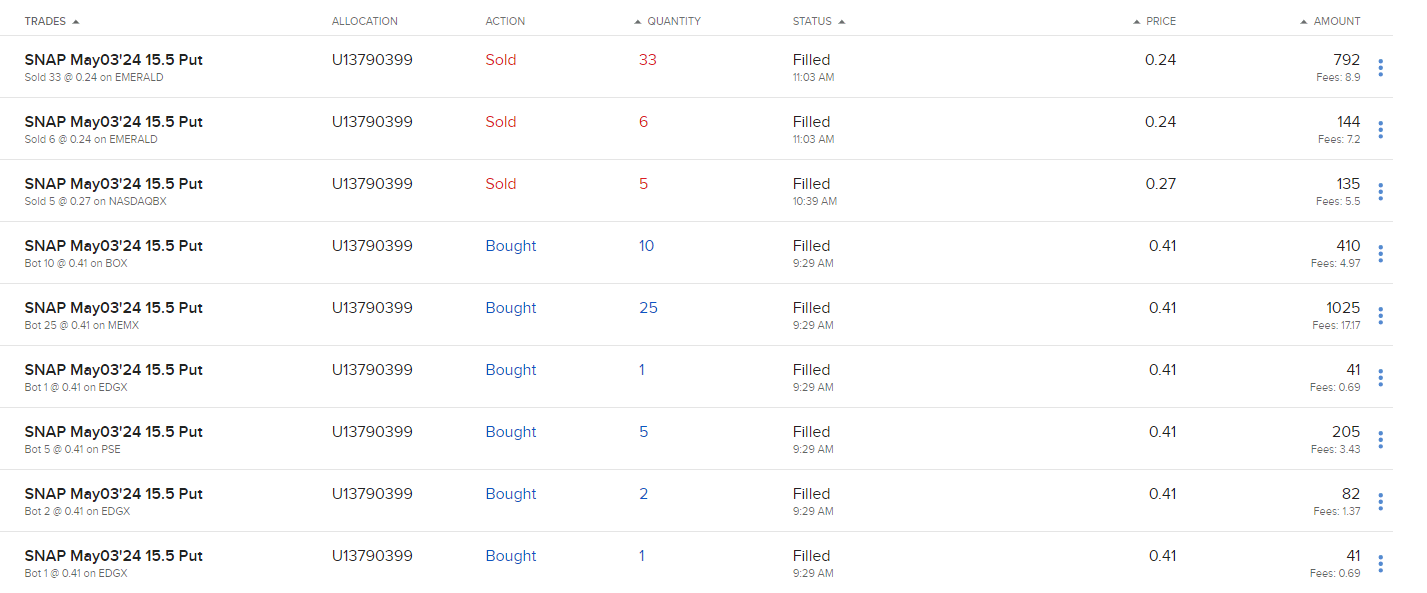1427x593 pixels.
Task: Open the Bot 25 @ 0.41 MEMX trade
Action: click(113, 308)
